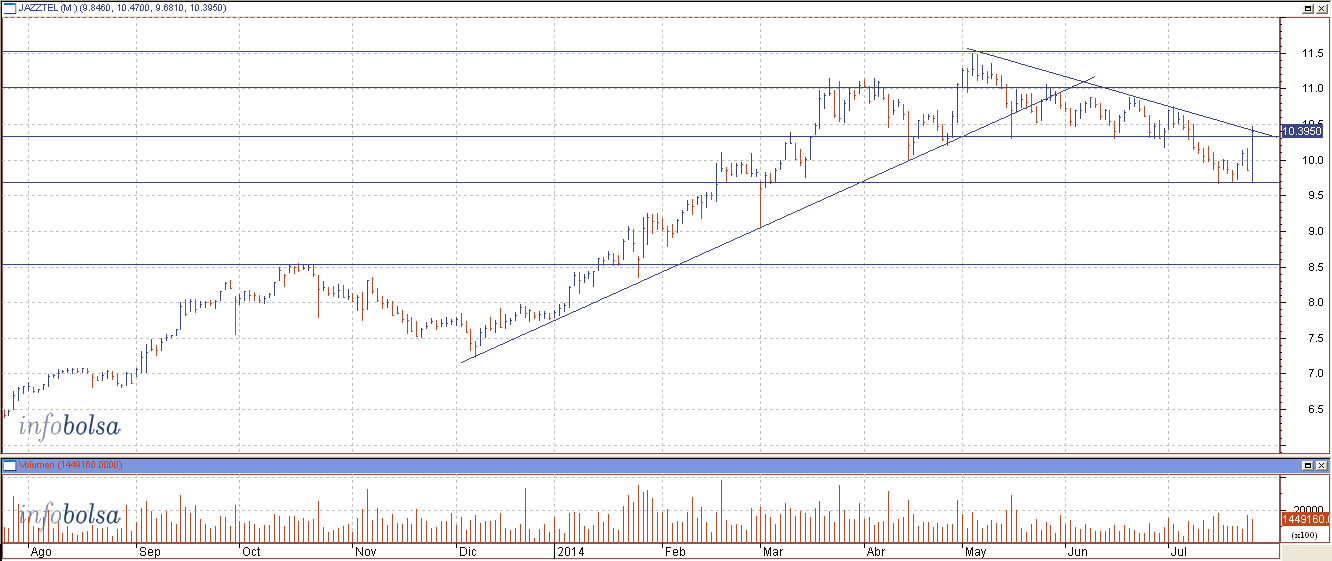Close the Volumen panel
Screen dimensions: 1332x561
tap(1321, 466)
